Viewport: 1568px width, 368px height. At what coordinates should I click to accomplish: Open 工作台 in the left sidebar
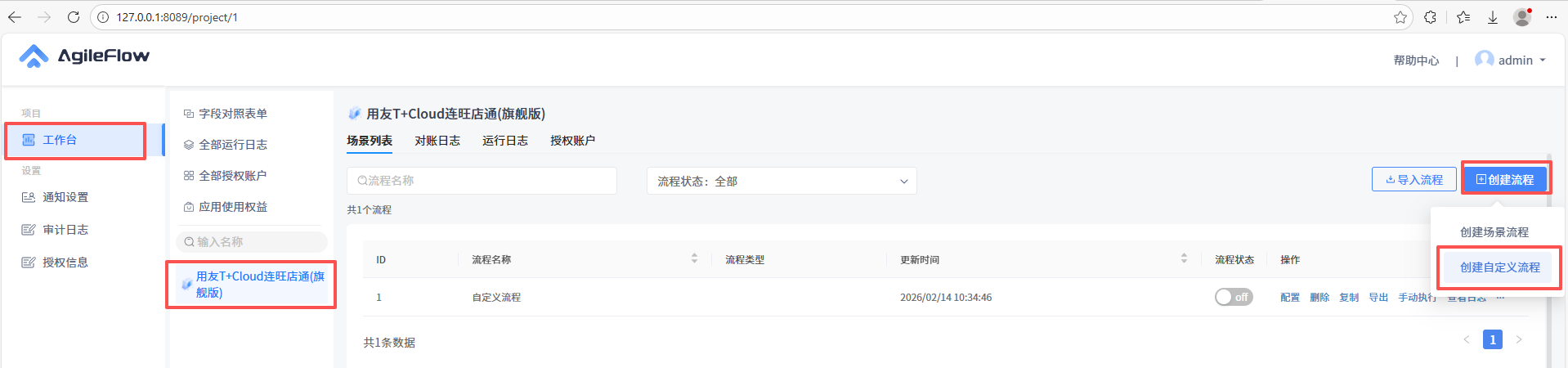(60, 140)
